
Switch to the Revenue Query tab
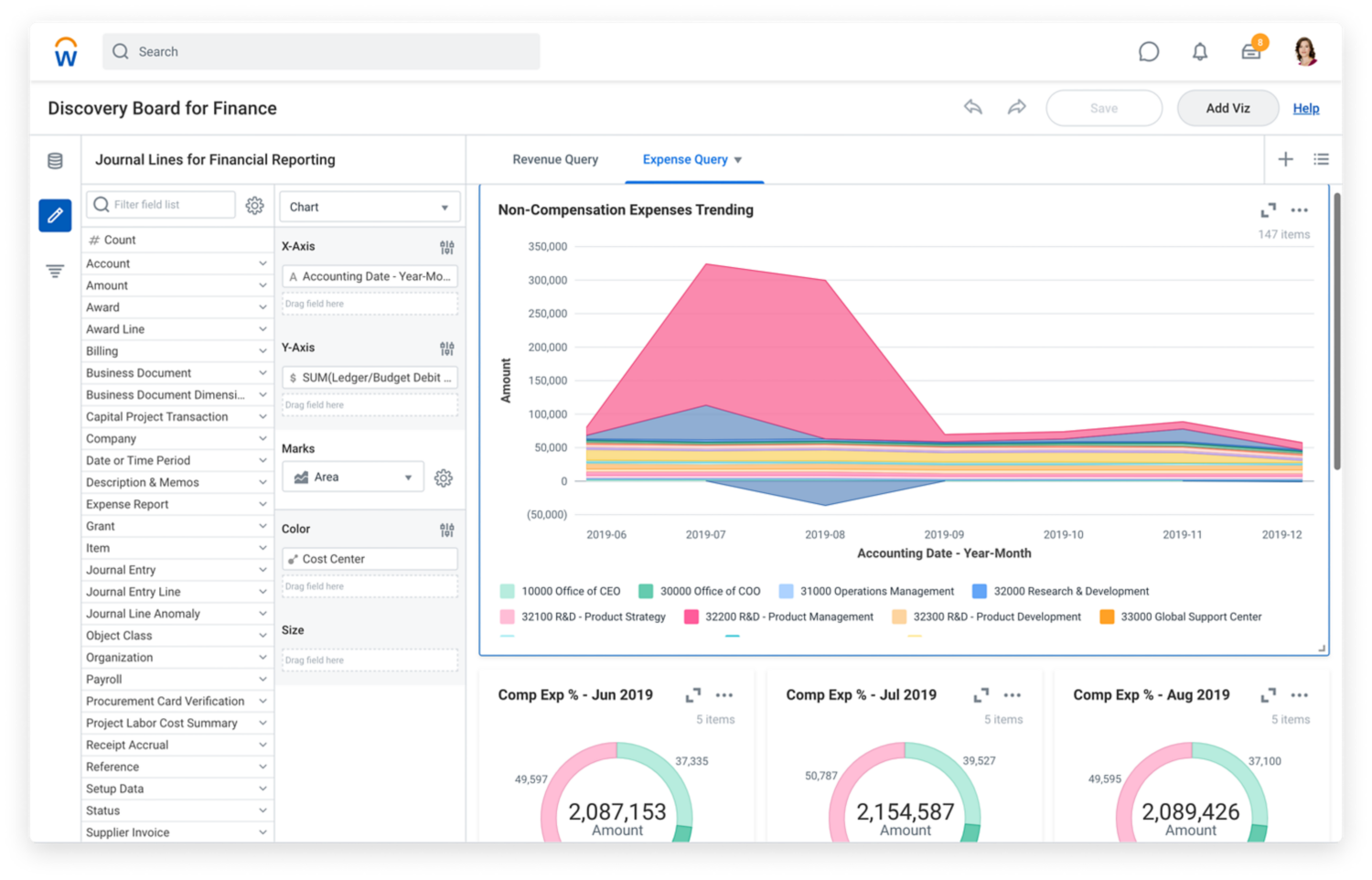tap(555, 159)
